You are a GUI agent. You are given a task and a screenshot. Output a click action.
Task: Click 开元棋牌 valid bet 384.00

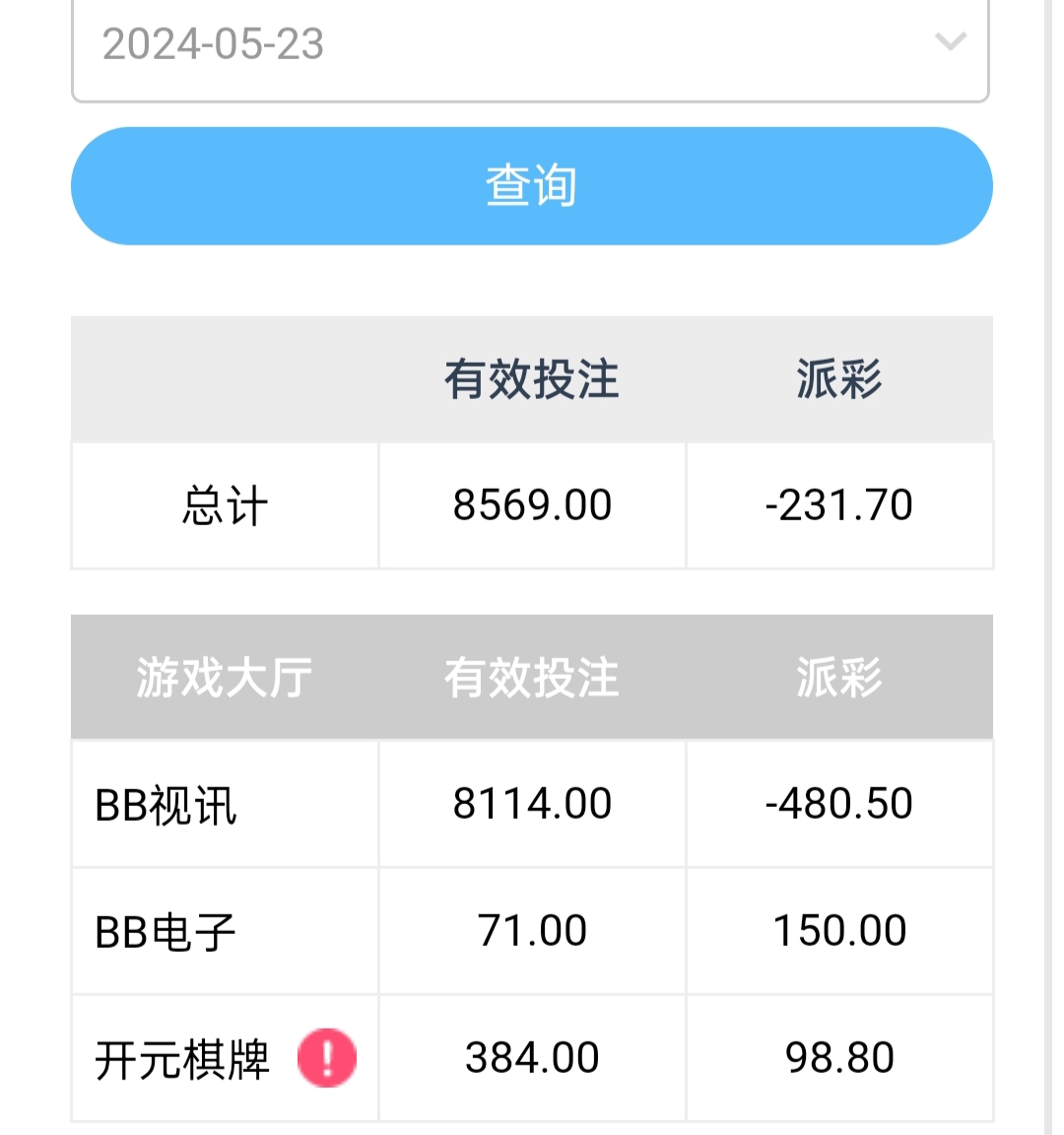(532, 1057)
